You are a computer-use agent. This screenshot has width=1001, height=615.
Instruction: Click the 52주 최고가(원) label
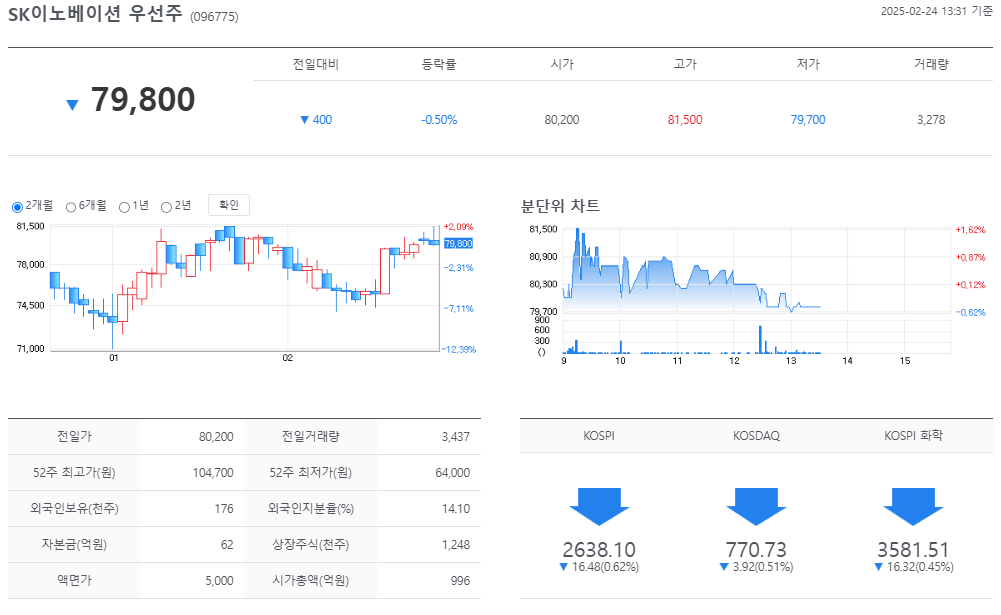coord(74,473)
